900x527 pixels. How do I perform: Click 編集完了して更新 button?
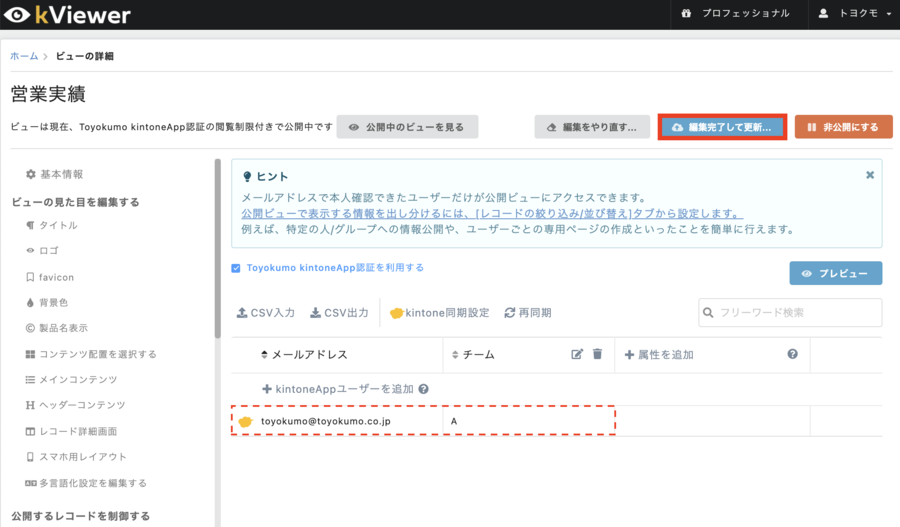[x=722, y=127]
